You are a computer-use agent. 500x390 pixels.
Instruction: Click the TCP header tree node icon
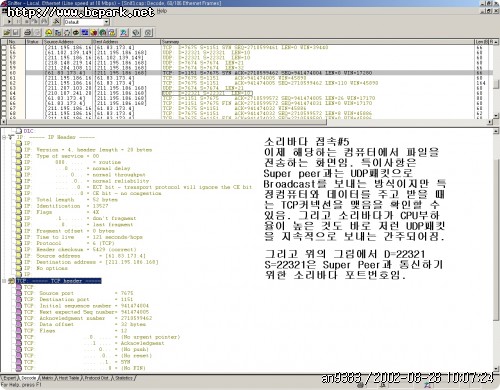click(x=12, y=281)
